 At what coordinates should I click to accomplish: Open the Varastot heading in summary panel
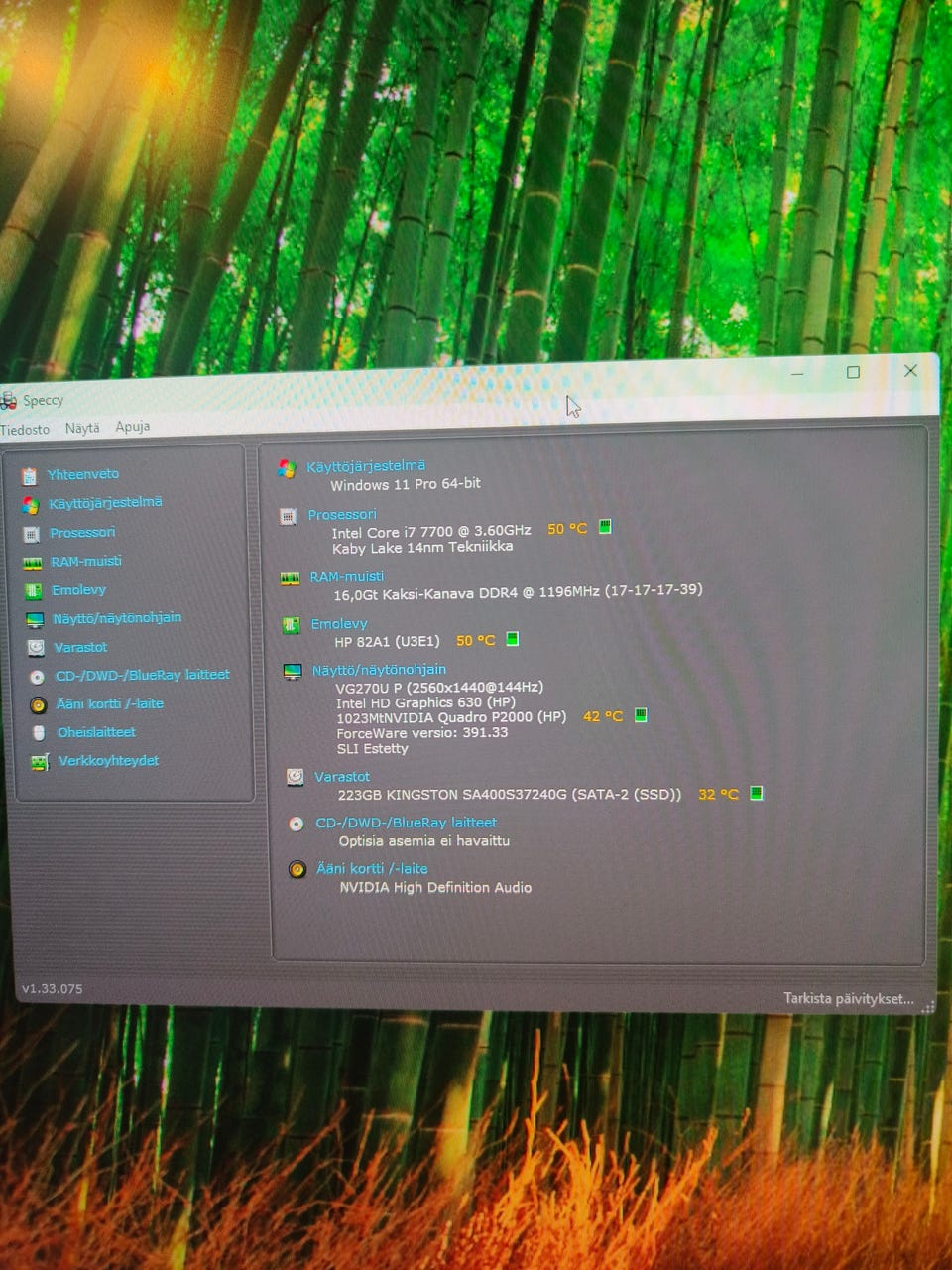342,776
